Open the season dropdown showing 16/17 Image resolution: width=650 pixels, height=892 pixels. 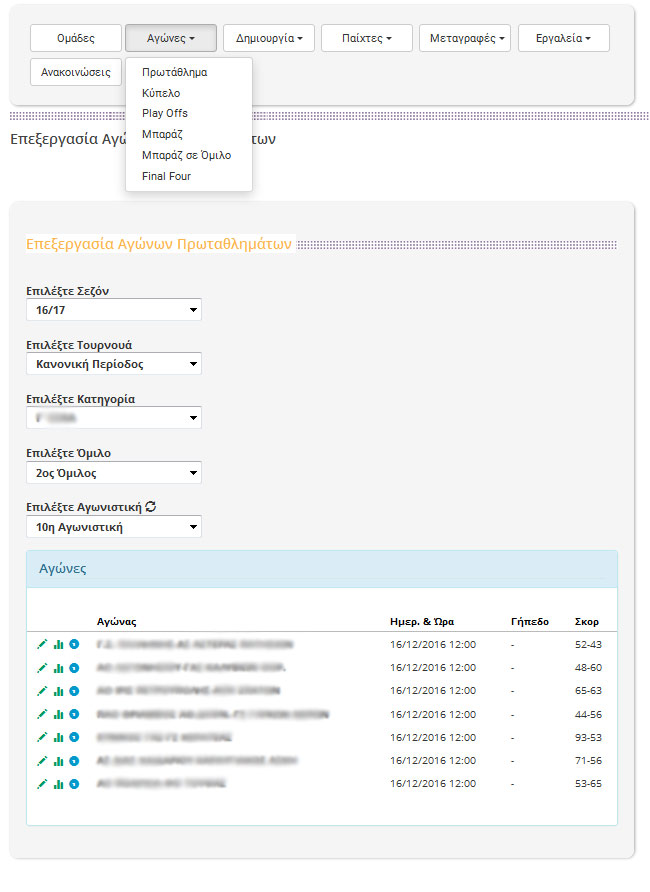click(x=114, y=310)
